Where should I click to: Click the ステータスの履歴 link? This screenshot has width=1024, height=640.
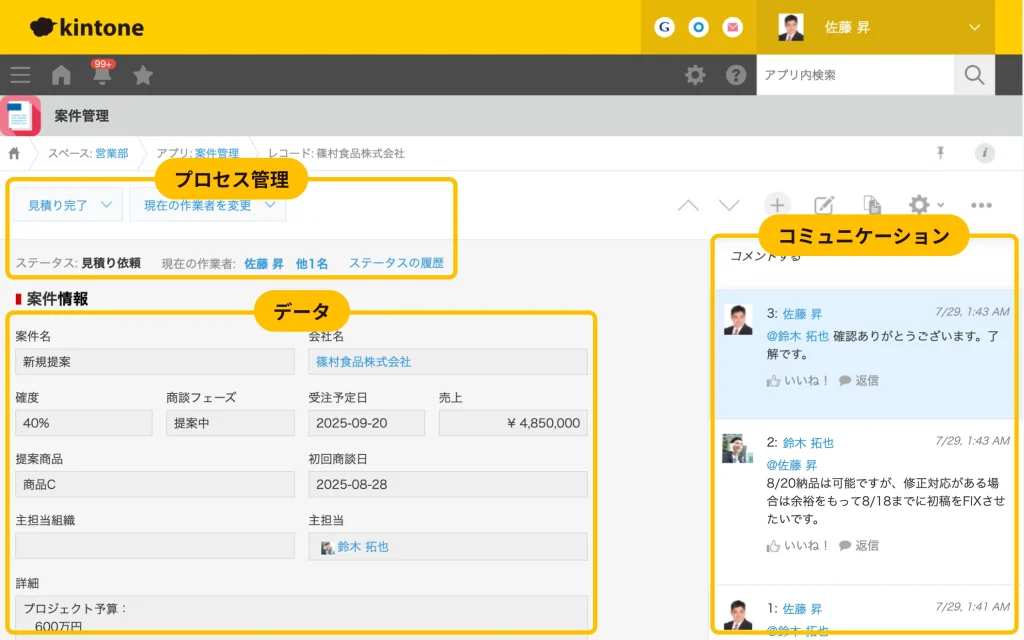point(396,263)
